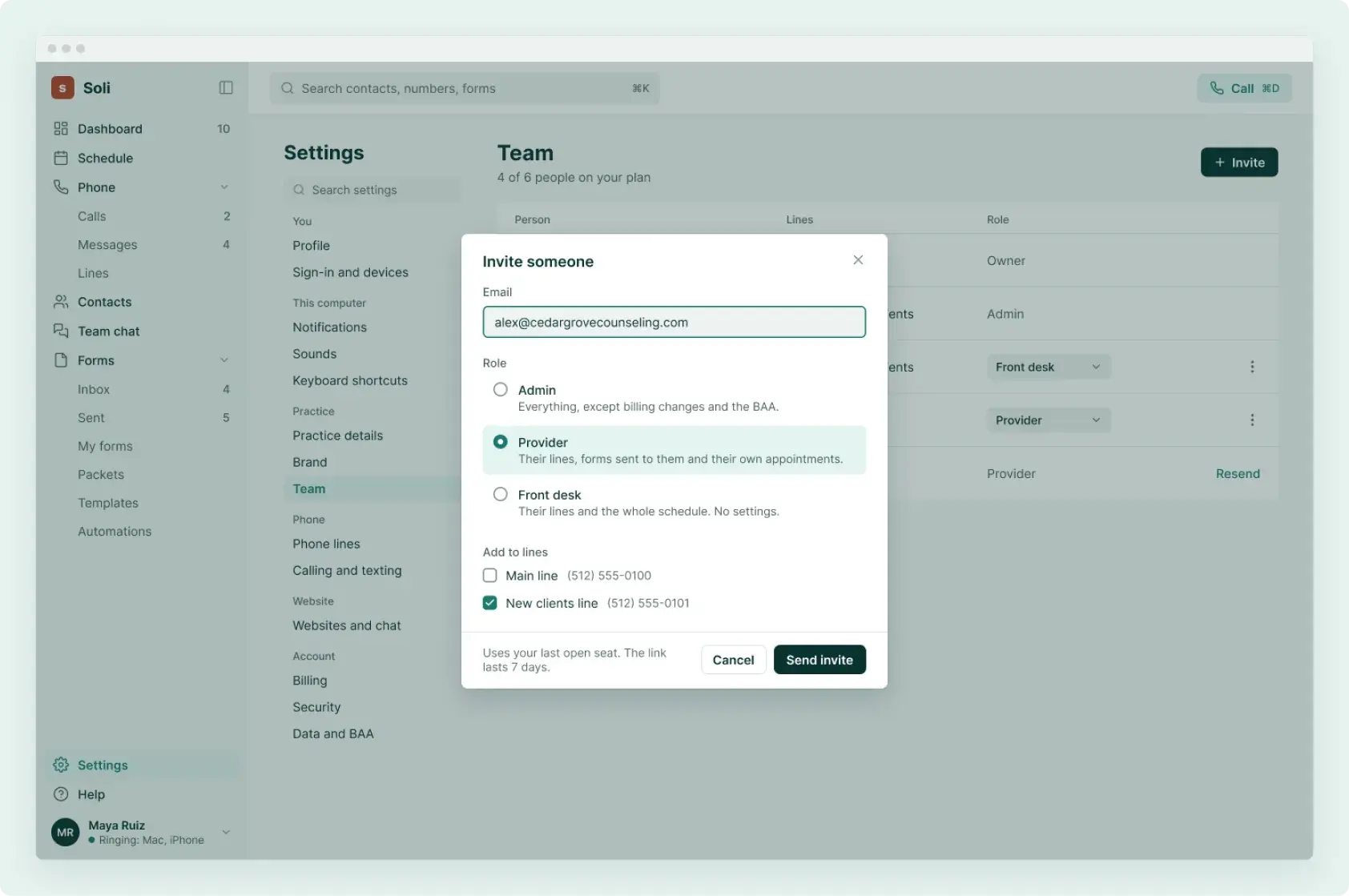Open Automations under Forms
The width and height of the screenshot is (1349, 896).
click(115, 532)
